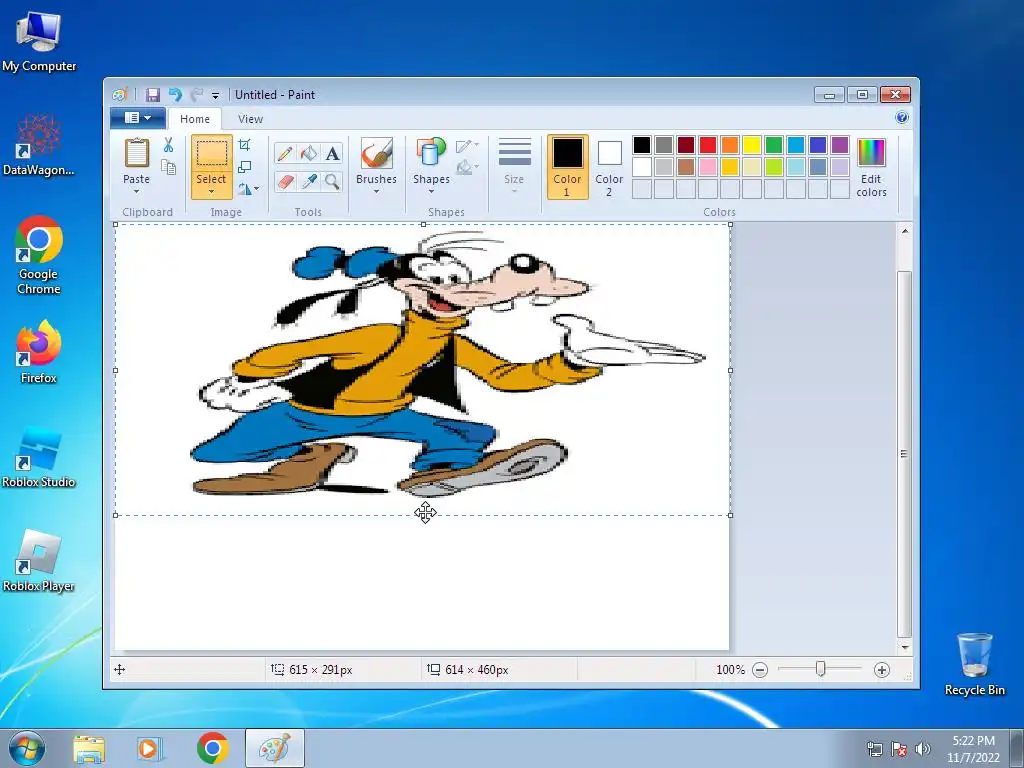The height and width of the screenshot is (768, 1024).
Task: Switch to the View ribbon tab
Action: [x=250, y=119]
